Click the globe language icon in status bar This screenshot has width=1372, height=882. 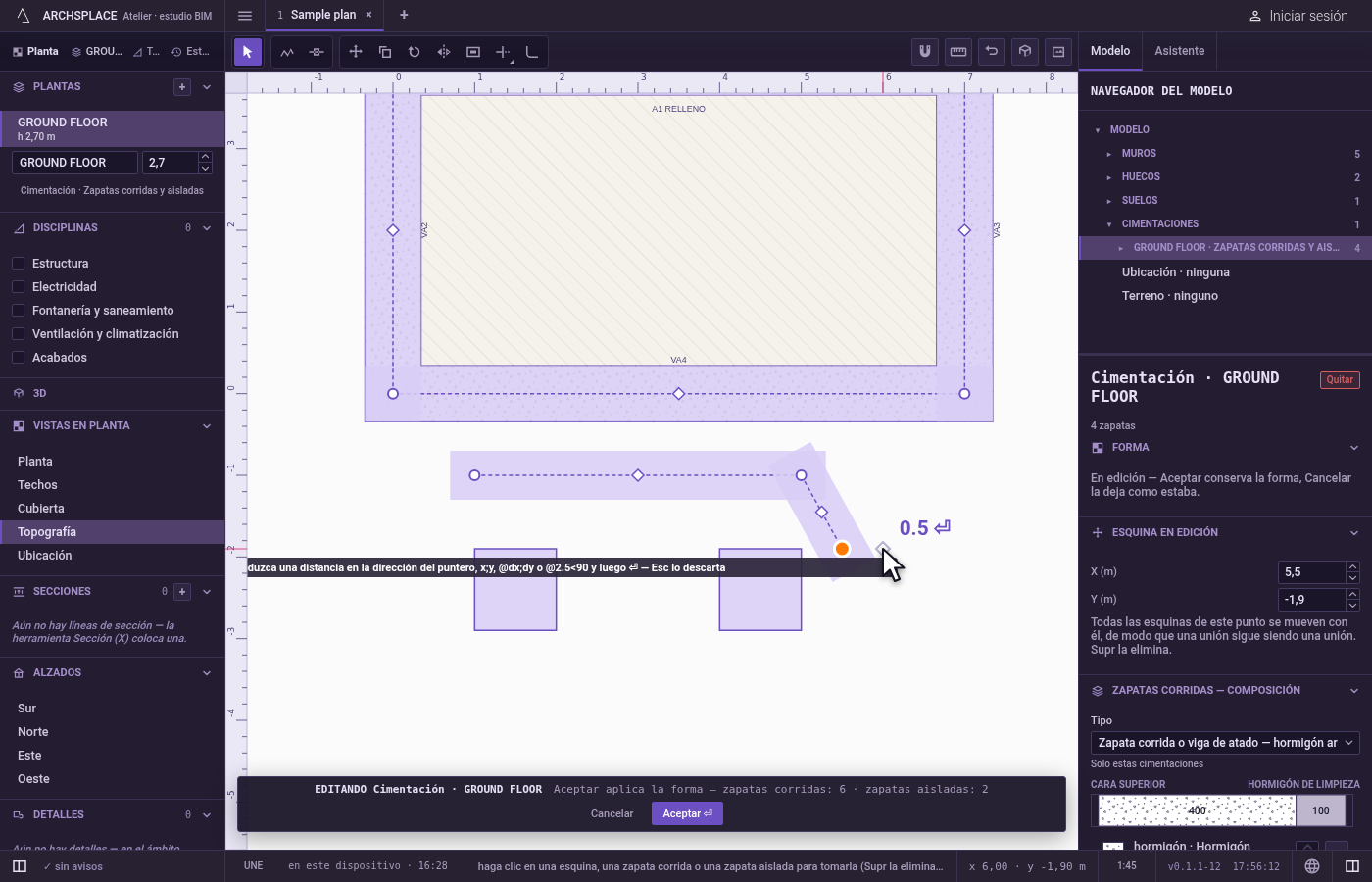click(1312, 866)
